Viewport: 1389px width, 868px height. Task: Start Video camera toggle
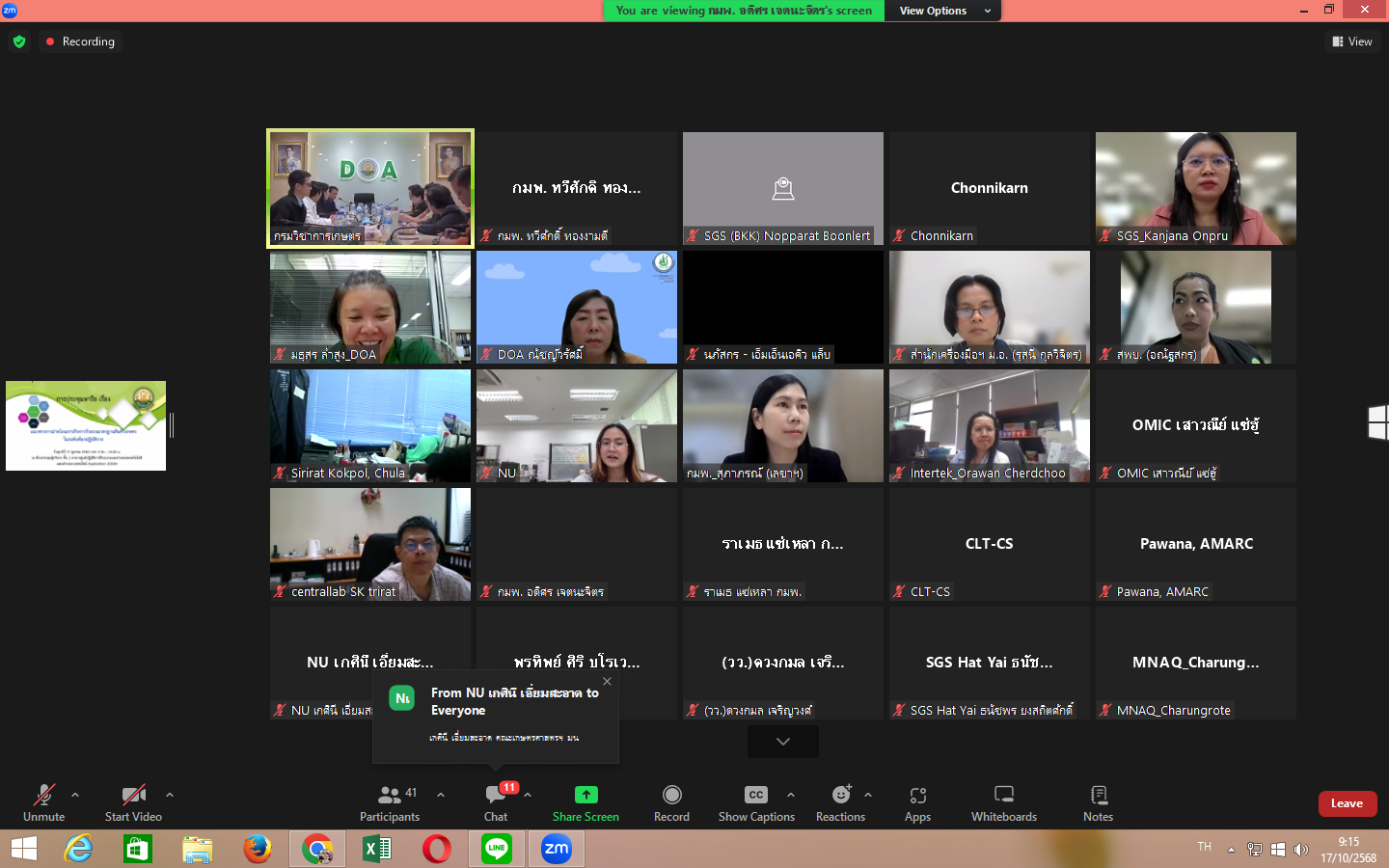(133, 796)
